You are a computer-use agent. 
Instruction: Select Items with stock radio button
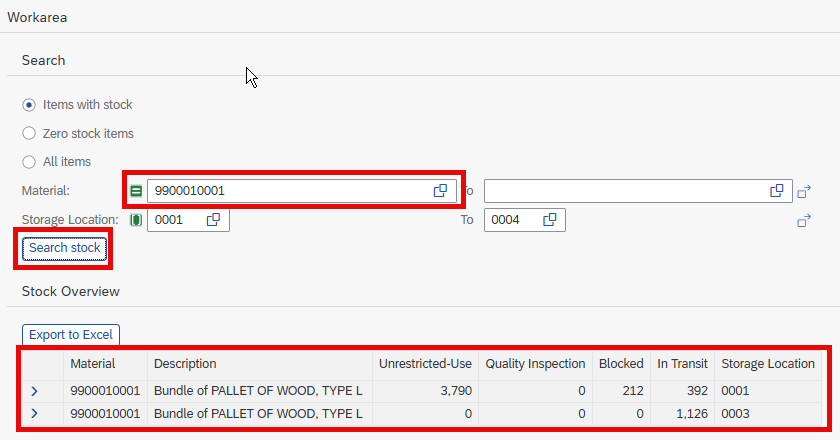[x=29, y=105]
